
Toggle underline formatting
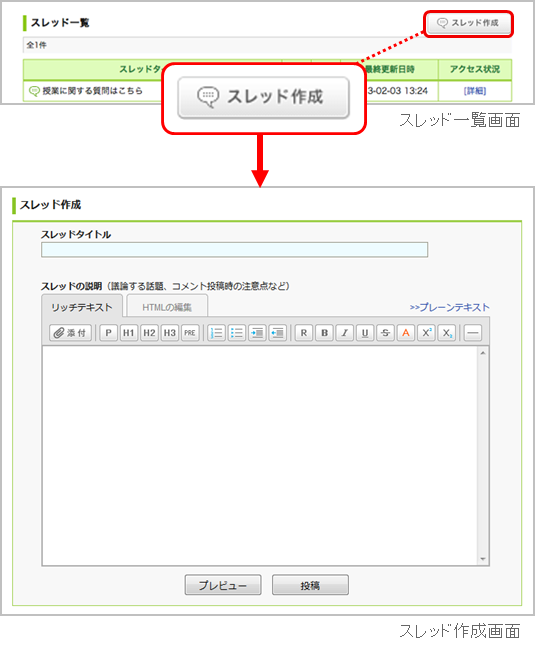365,333
